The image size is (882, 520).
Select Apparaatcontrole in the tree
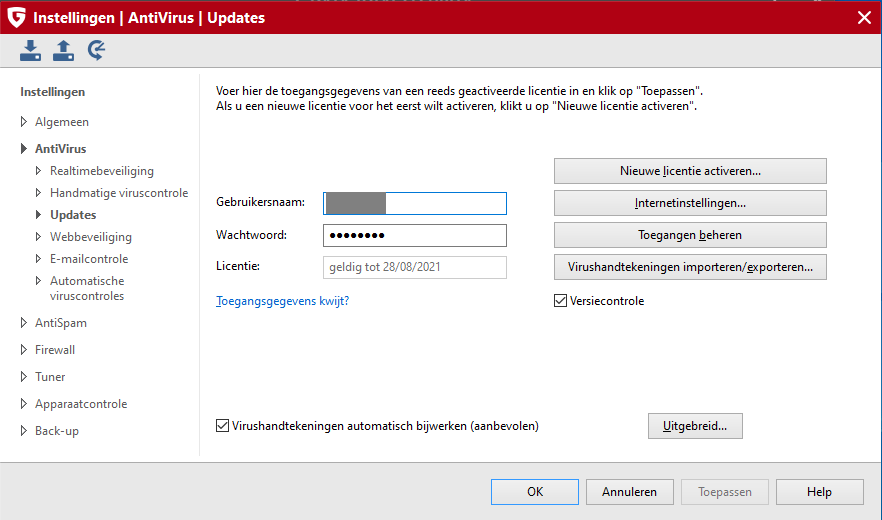pos(81,404)
